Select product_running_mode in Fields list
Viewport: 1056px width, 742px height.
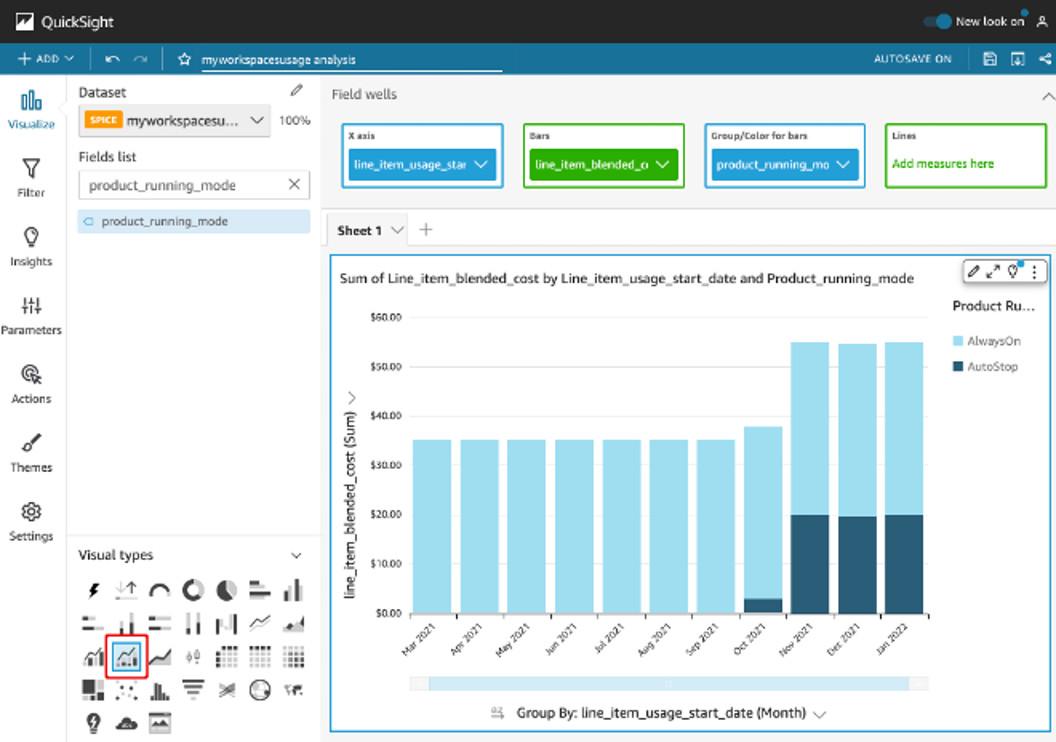coord(194,222)
